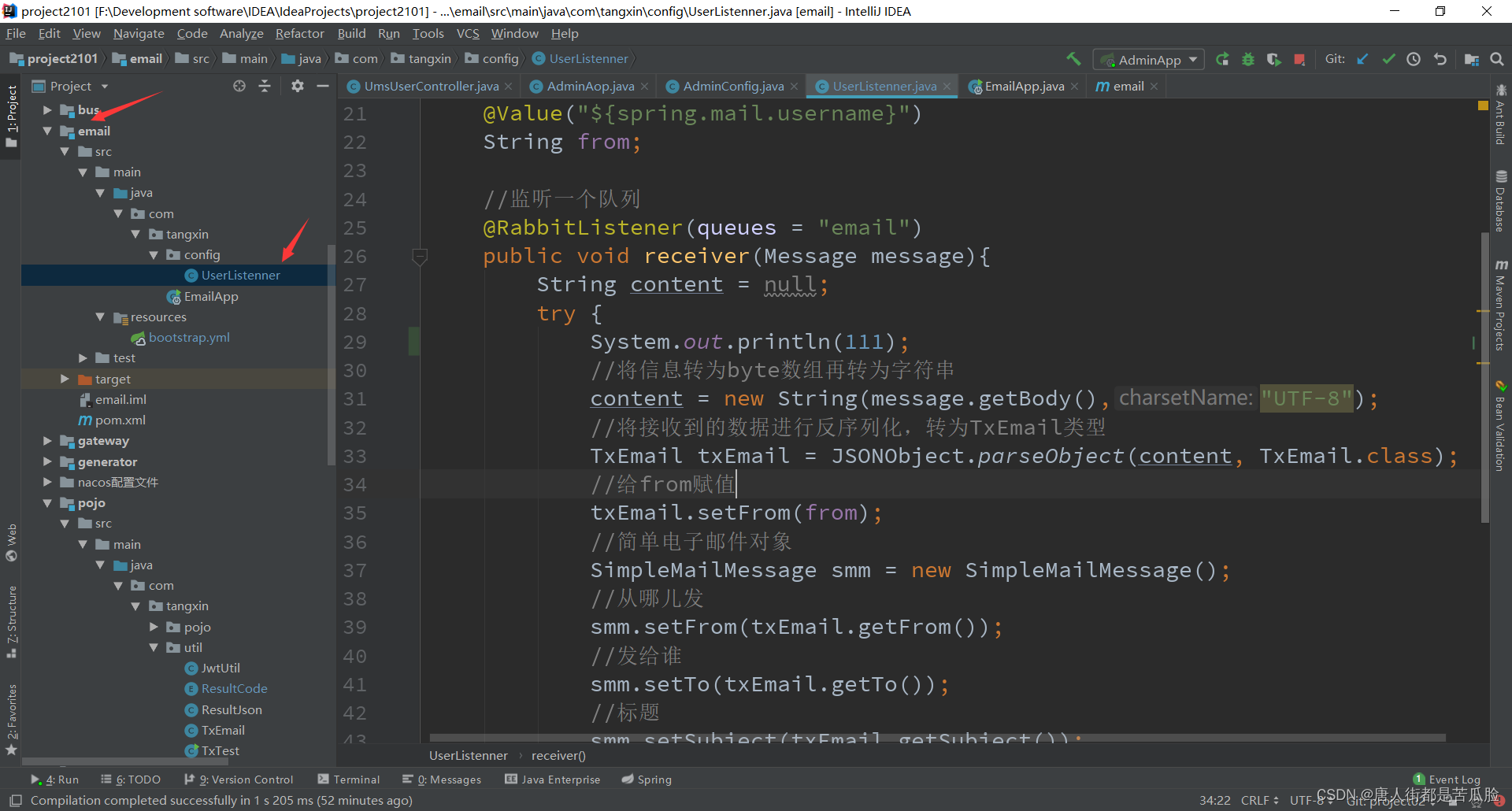Screen dimensions: 1512x811
Task: Switch to EmailApp.java tab
Action: point(1024,86)
